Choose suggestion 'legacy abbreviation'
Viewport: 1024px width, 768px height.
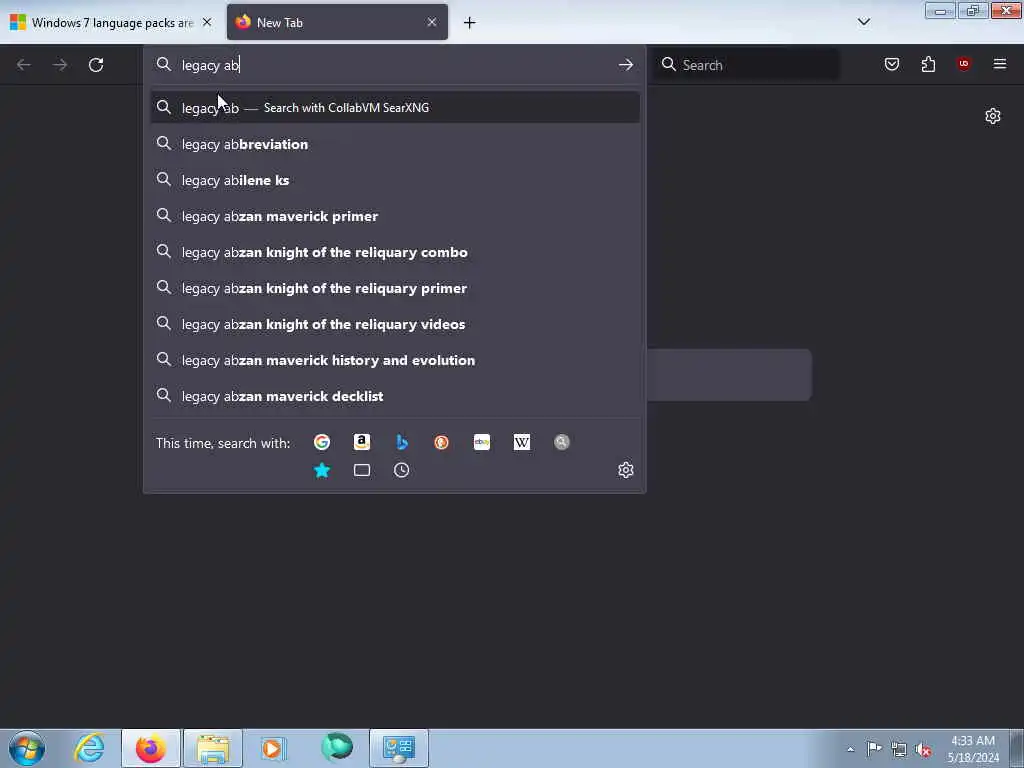click(x=395, y=144)
